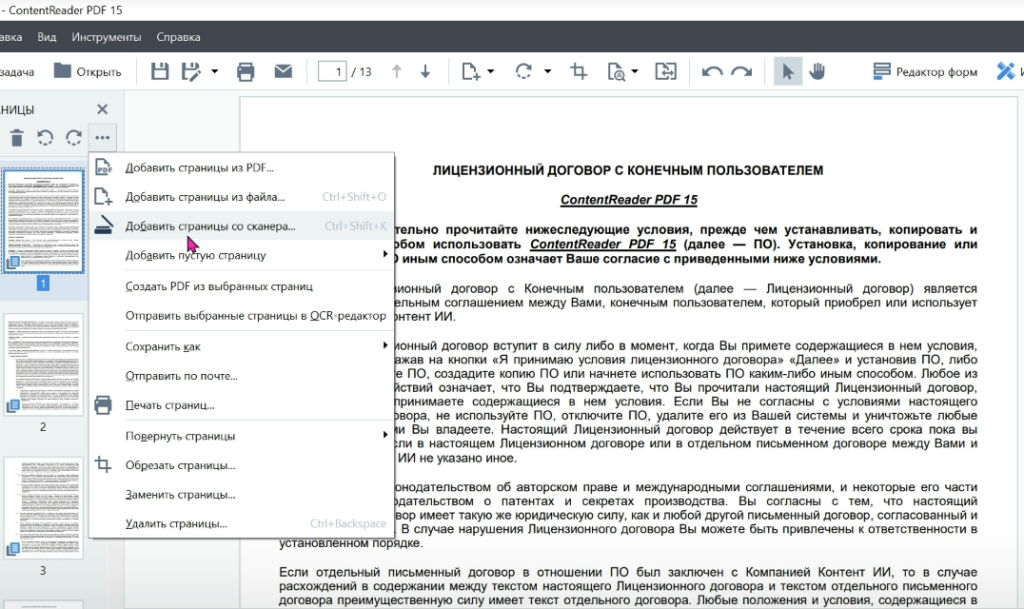Activate the selection arrow tool
The height and width of the screenshot is (609, 1024).
tap(787, 70)
